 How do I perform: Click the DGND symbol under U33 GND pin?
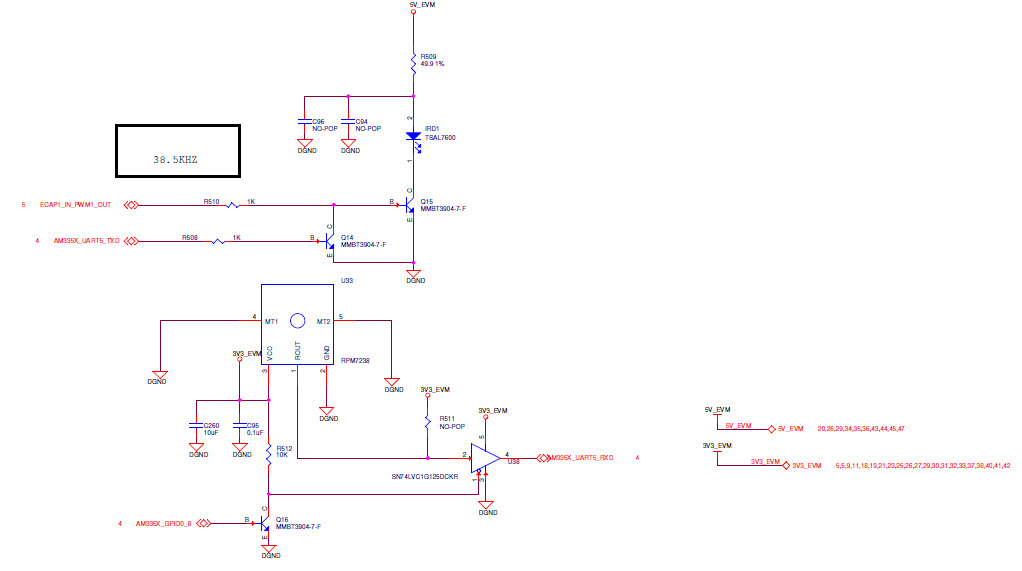(327, 412)
